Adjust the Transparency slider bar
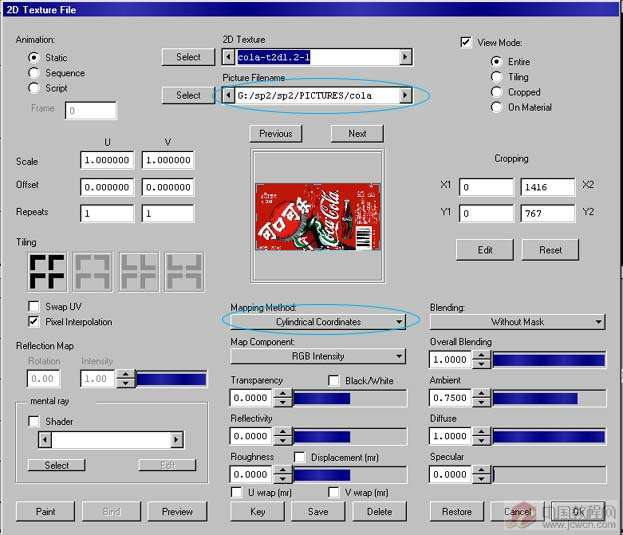This screenshot has height=535, width=623. 350,398
